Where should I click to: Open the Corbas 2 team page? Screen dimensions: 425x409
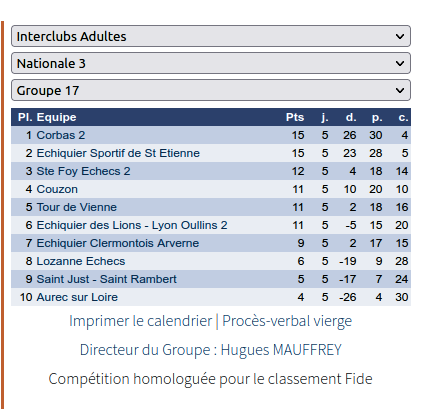point(61,135)
